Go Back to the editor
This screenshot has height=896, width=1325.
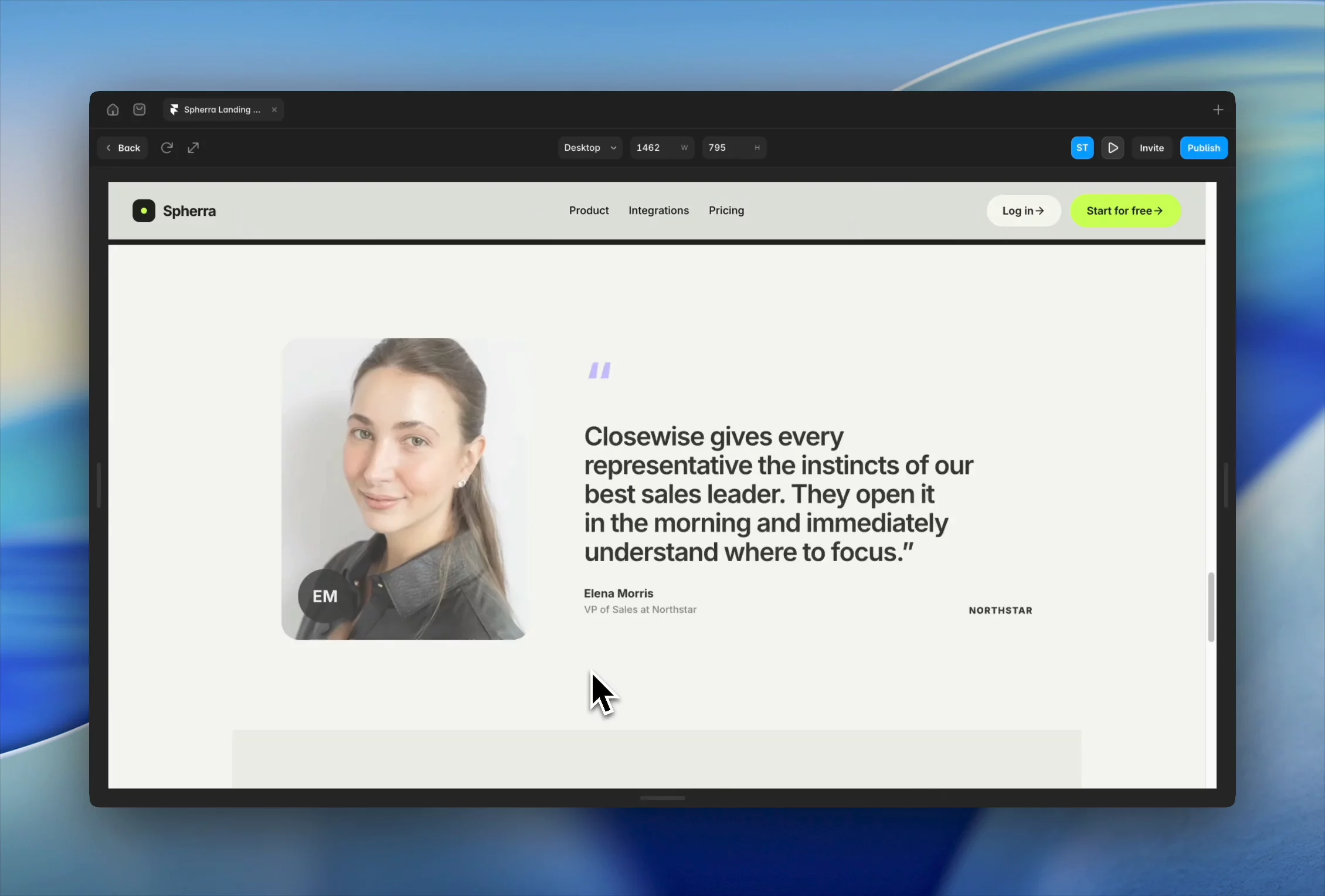pyautogui.click(x=123, y=148)
